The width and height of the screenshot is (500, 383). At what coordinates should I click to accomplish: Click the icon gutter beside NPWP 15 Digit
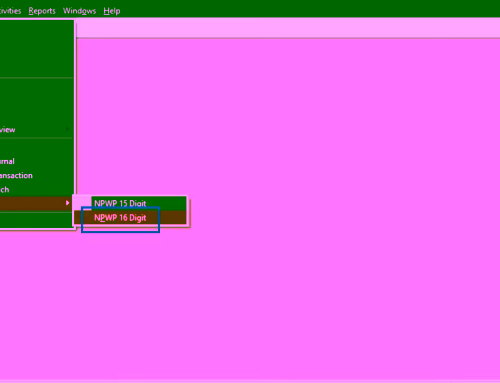coord(82,202)
